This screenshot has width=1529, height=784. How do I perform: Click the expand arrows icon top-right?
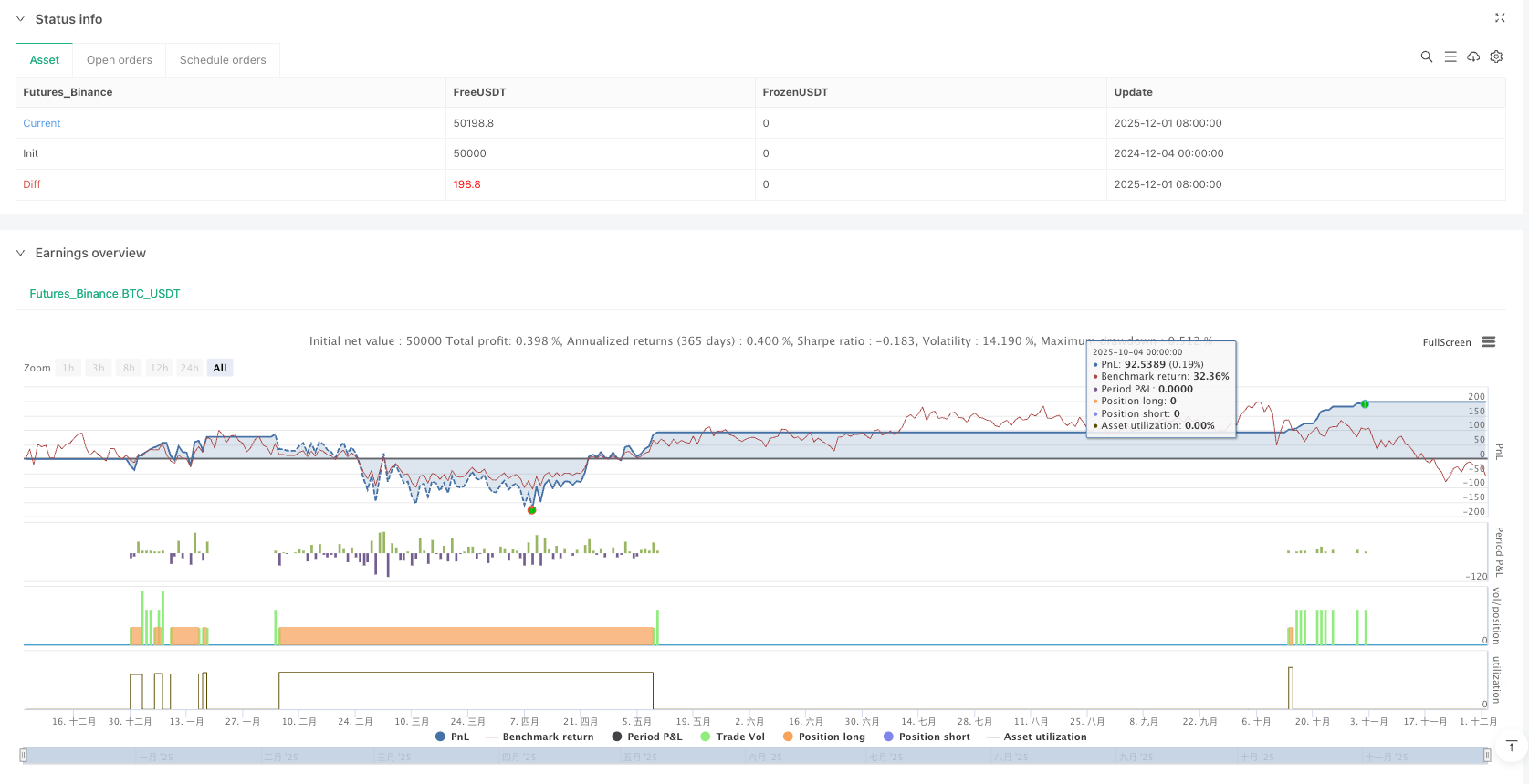pos(1499,18)
